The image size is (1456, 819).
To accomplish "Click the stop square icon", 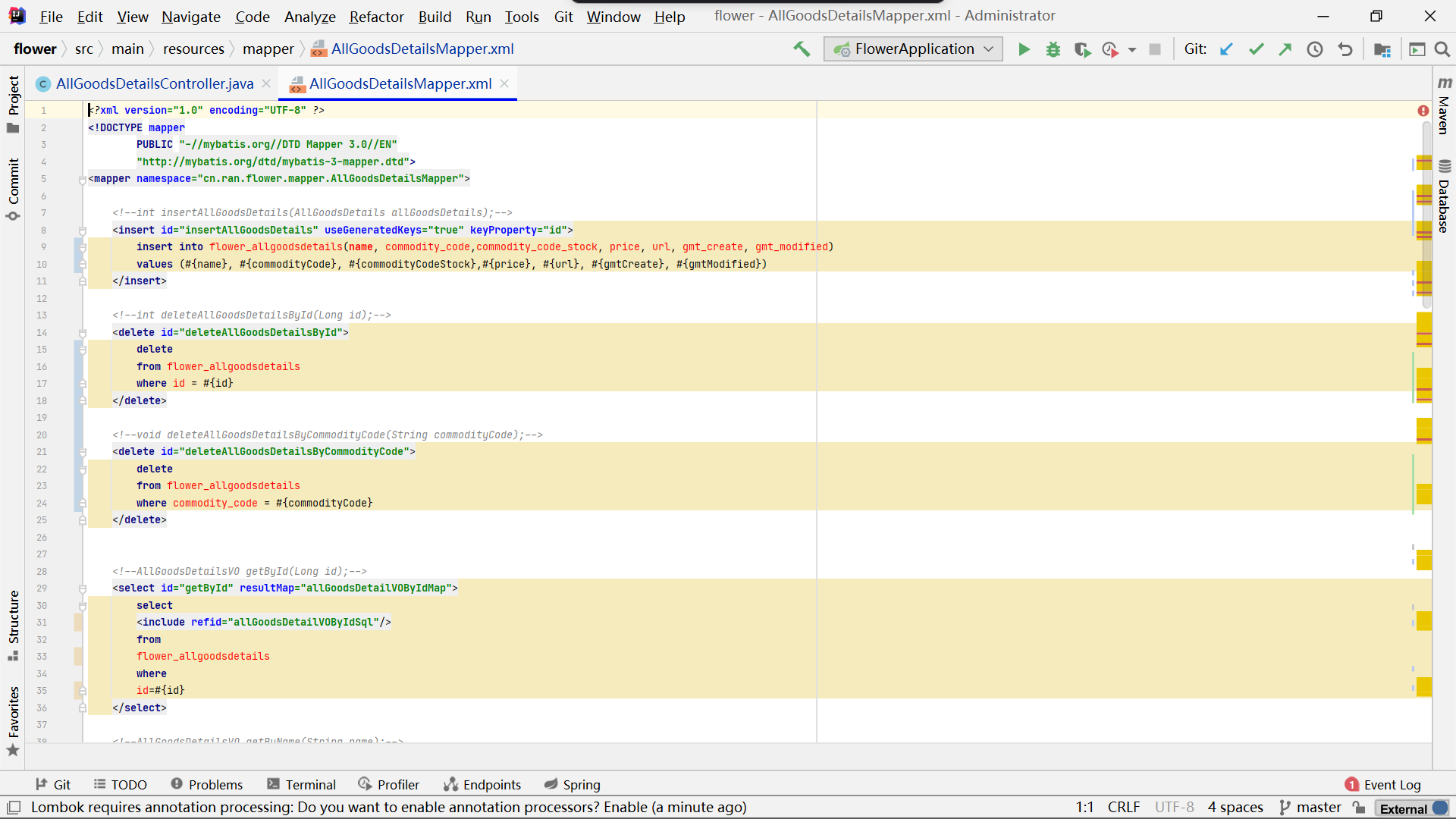I will pos(1155,49).
